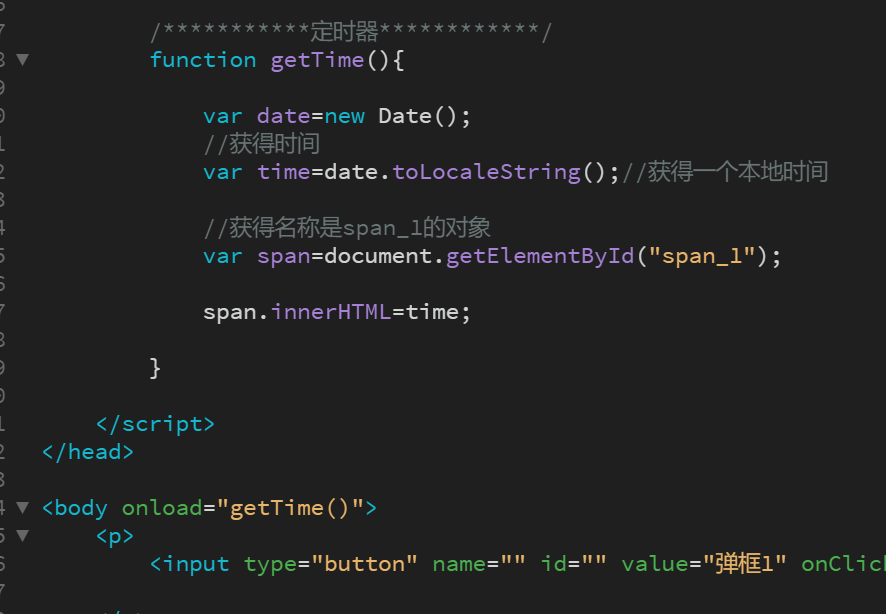Click the value "弹框1" string

[745, 564]
